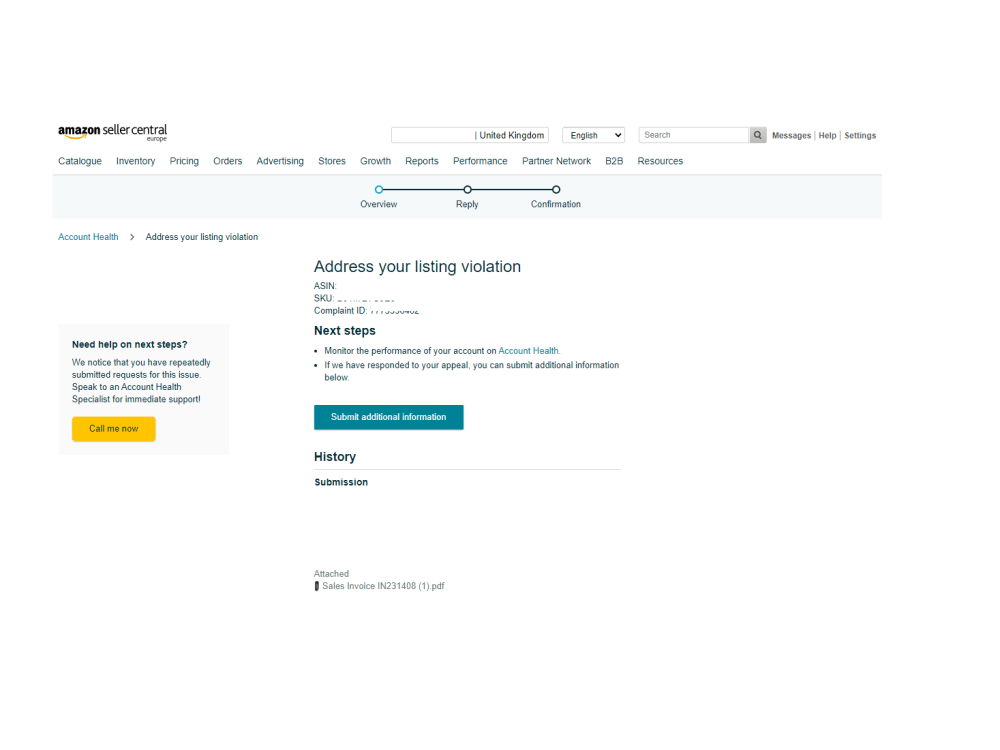Open the Performance menu
1000x750 pixels.
pyautogui.click(x=480, y=161)
